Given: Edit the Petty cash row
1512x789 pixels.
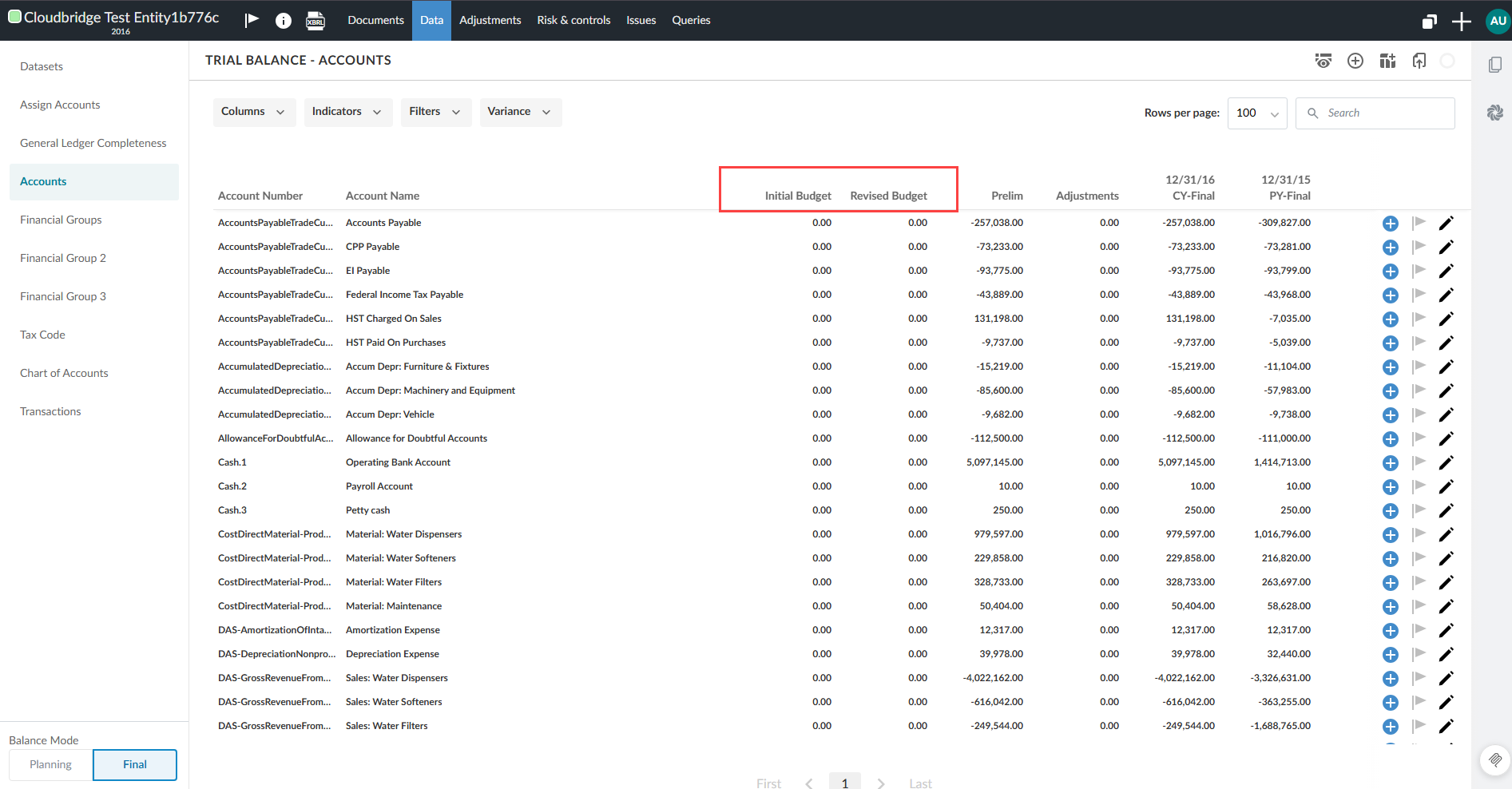Looking at the screenshot, I should [1447, 510].
